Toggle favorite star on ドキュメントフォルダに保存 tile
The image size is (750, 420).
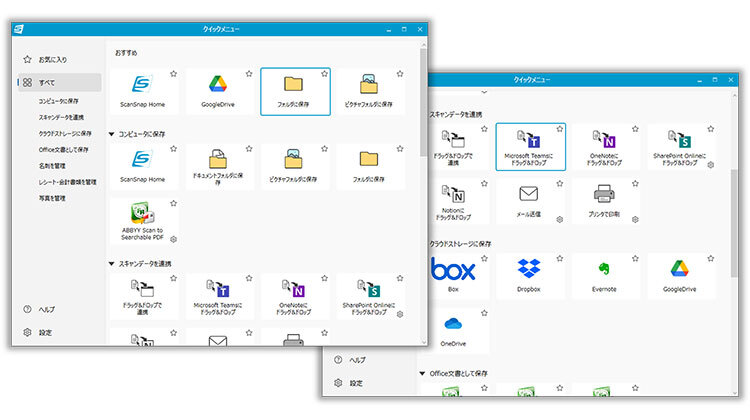click(x=249, y=149)
